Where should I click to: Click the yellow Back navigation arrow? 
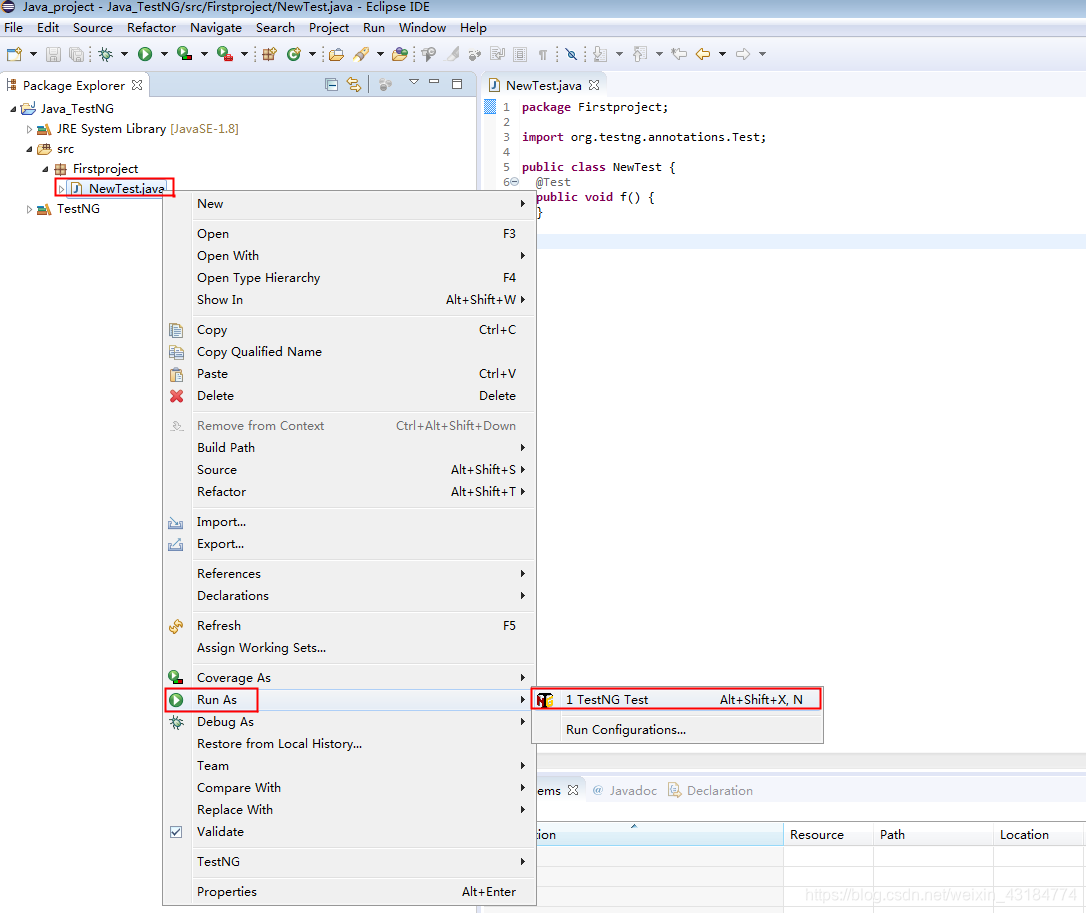(703, 54)
